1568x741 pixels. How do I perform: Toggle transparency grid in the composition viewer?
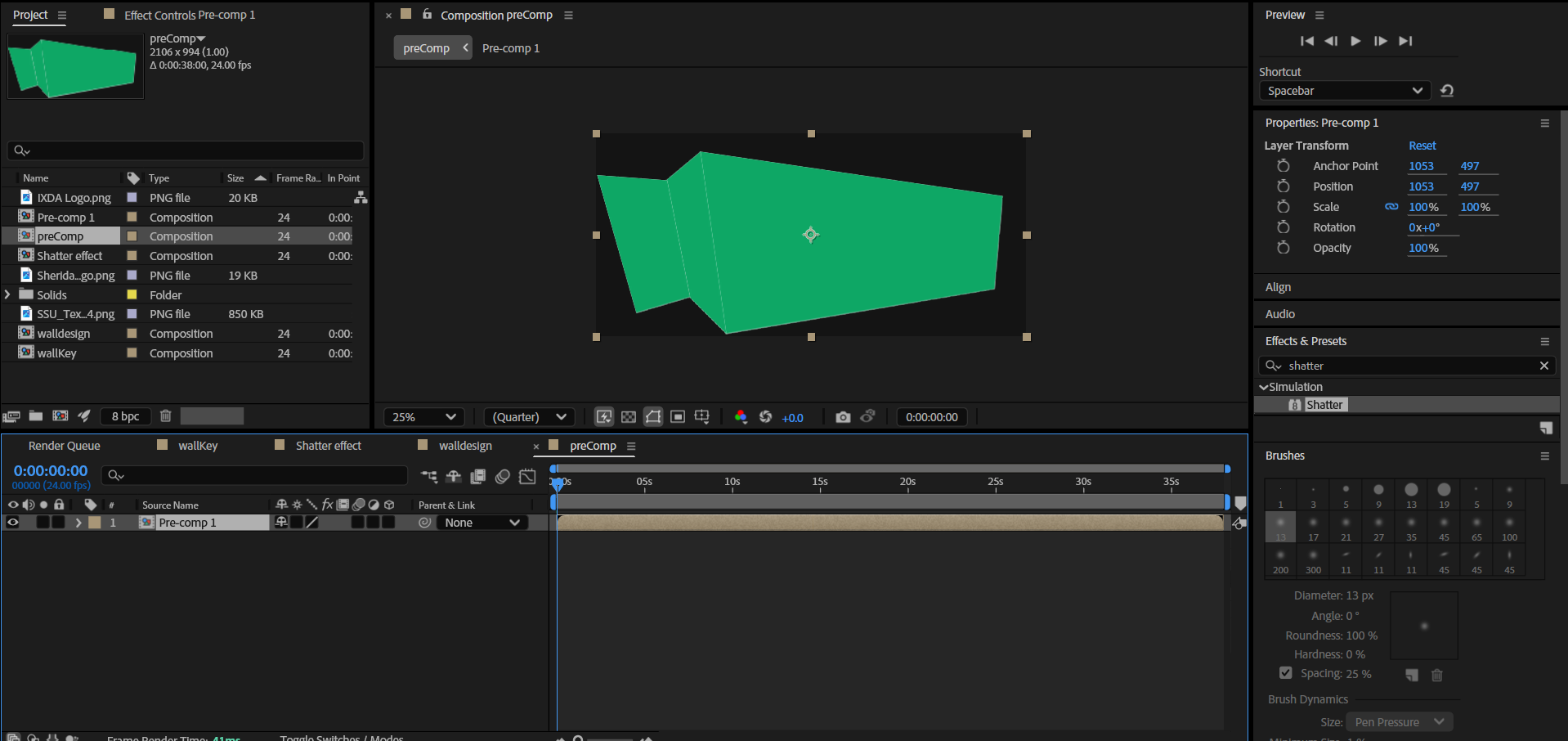point(629,416)
